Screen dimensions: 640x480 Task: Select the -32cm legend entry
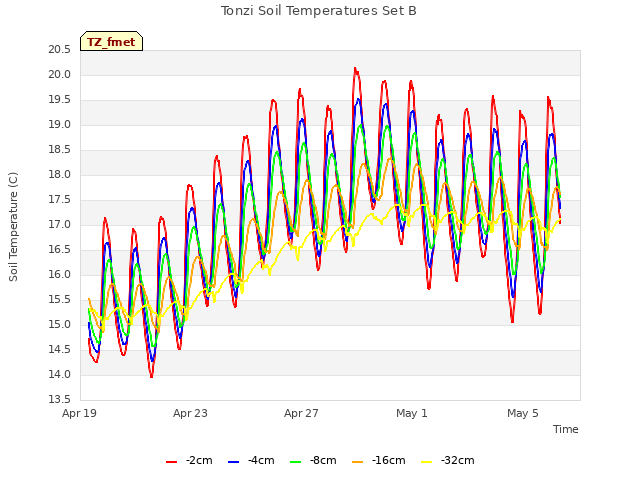[x=448, y=460]
